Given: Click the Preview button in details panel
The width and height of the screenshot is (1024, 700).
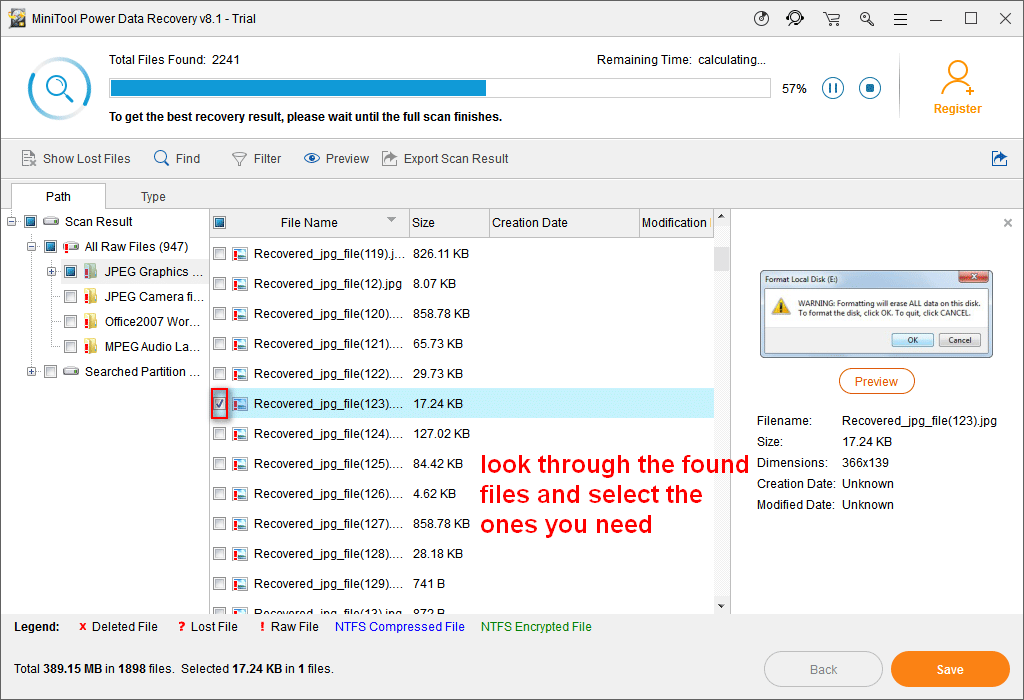Looking at the screenshot, I should (876, 381).
